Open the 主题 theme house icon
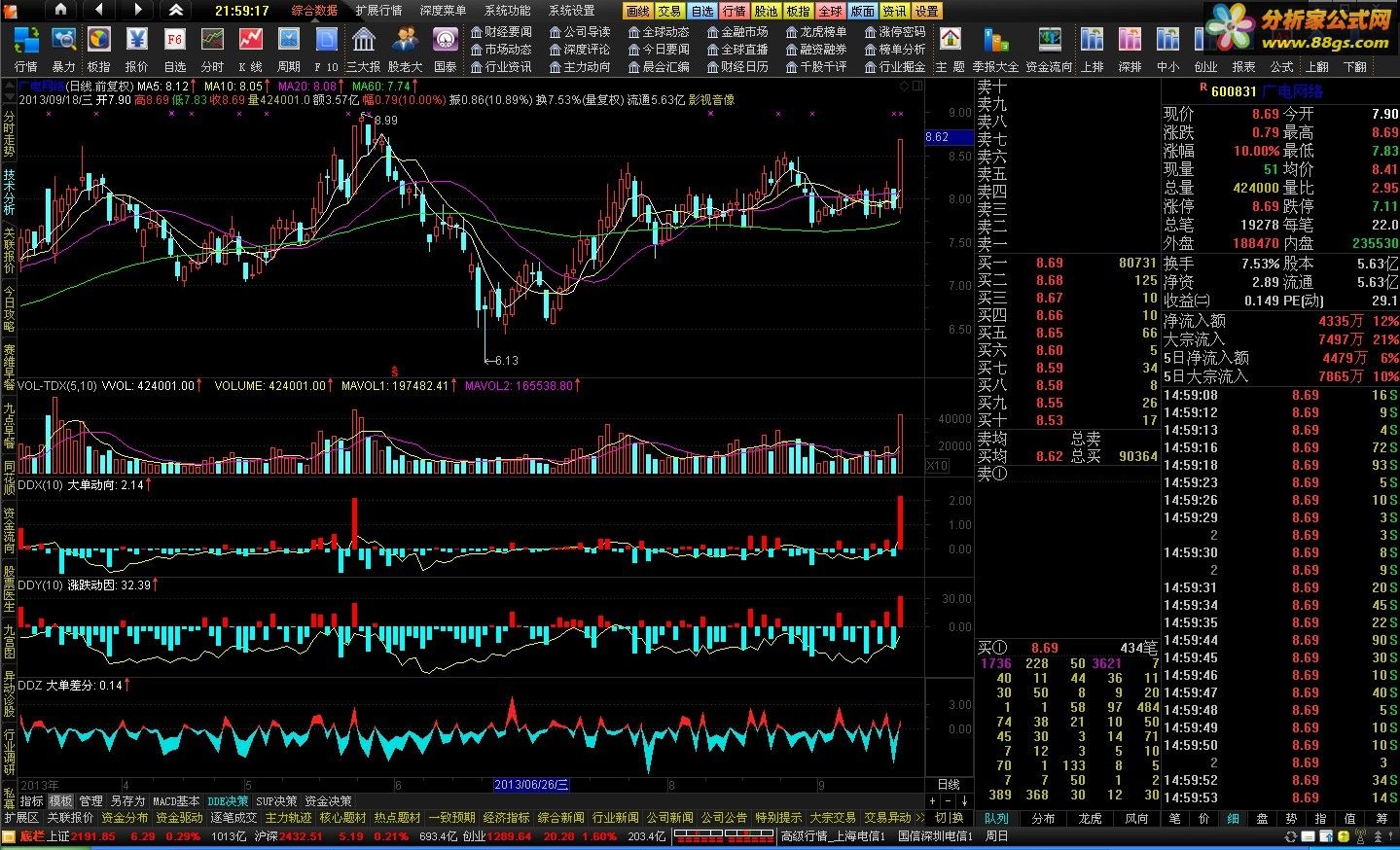The height and width of the screenshot is (850, 1400). [951, 50]
